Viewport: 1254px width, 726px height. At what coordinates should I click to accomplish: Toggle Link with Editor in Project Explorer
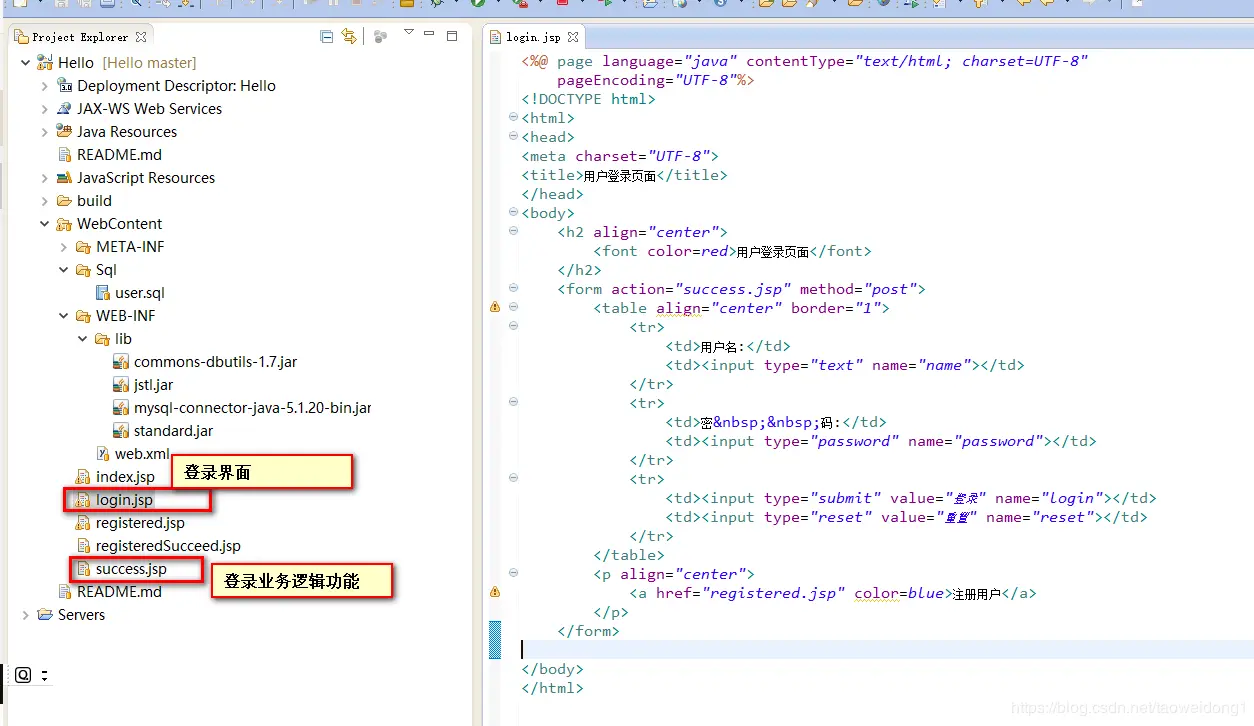click(348, 37)
